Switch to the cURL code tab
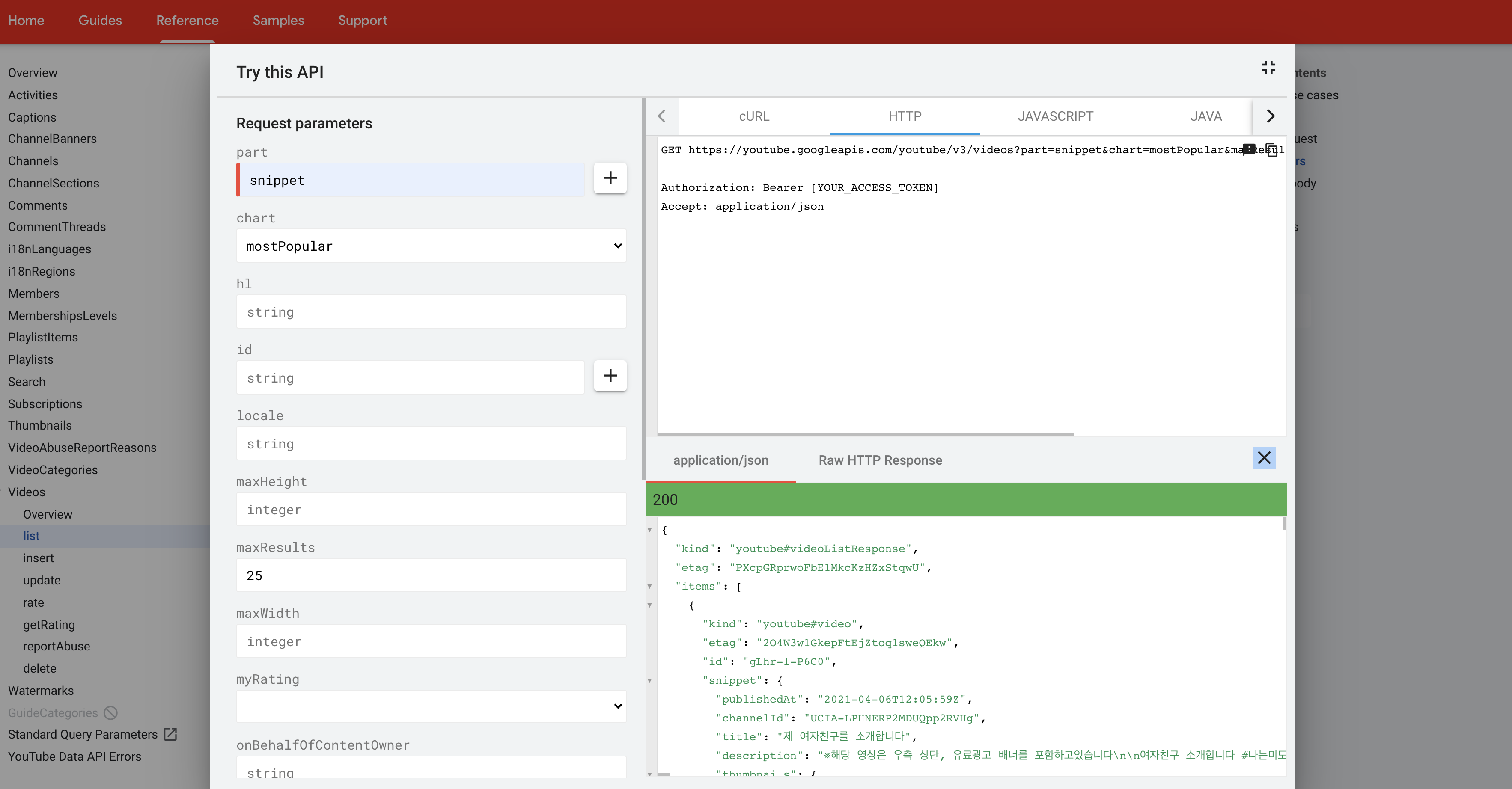The height and width of the screenshot is (789, 1512). [754, 117]
